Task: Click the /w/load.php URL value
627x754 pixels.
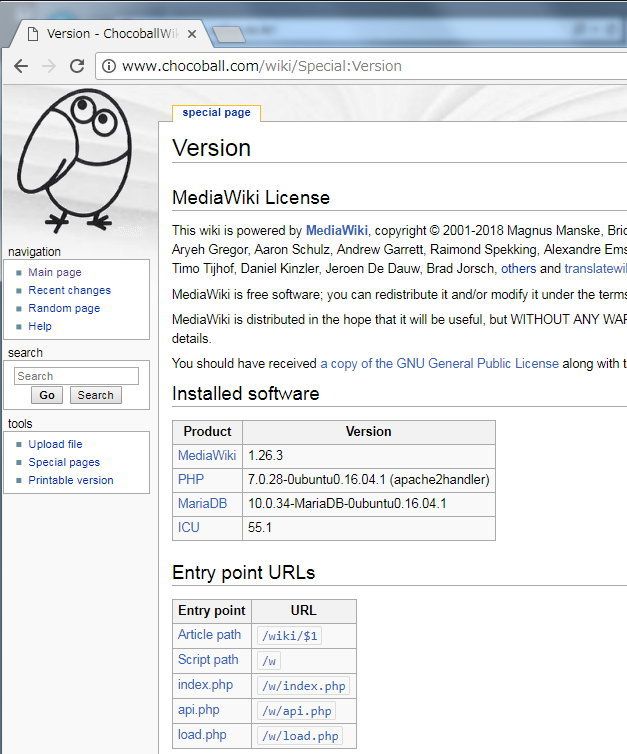Action: click(300, 736)
